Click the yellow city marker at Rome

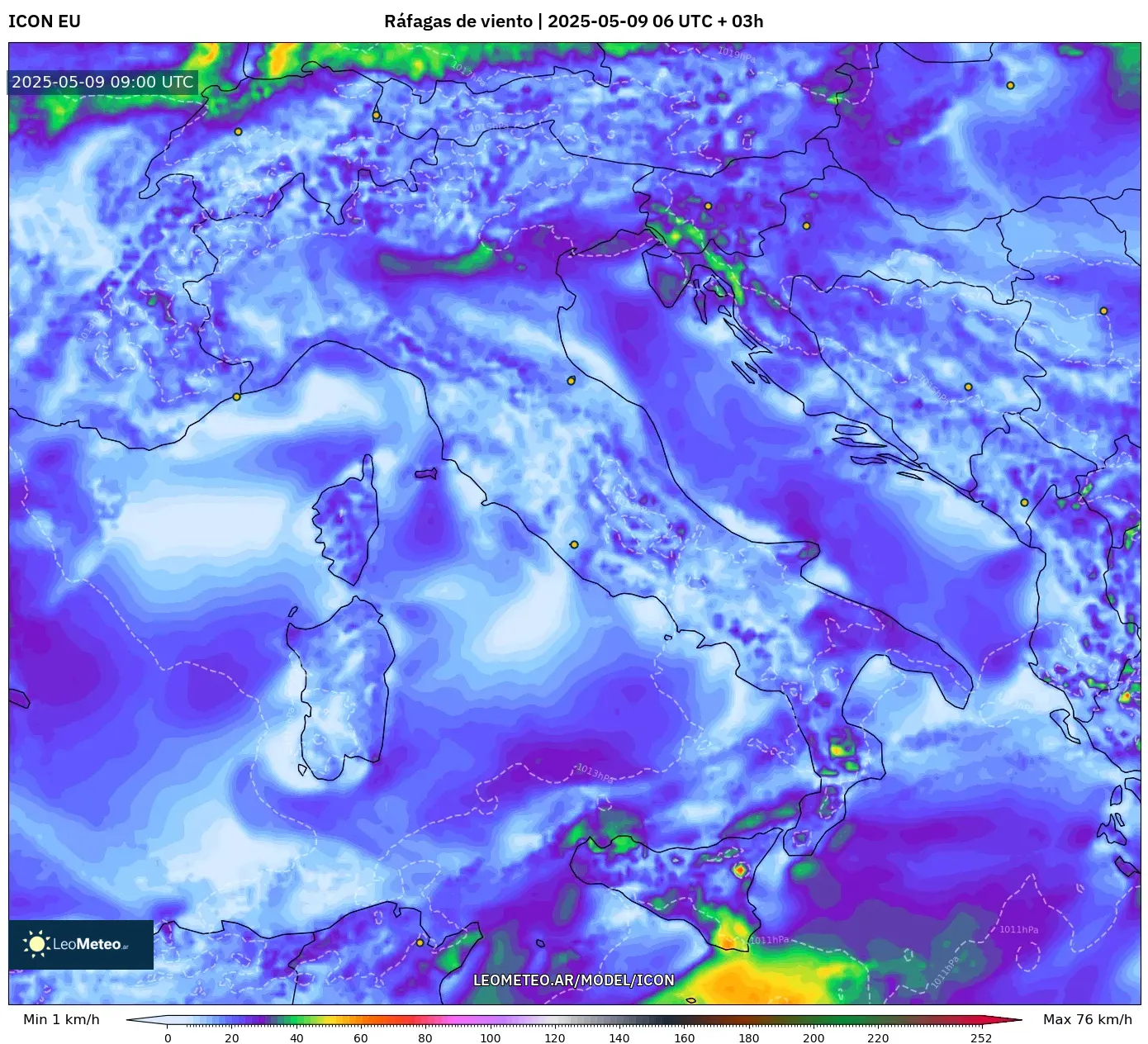click(574, 544)
